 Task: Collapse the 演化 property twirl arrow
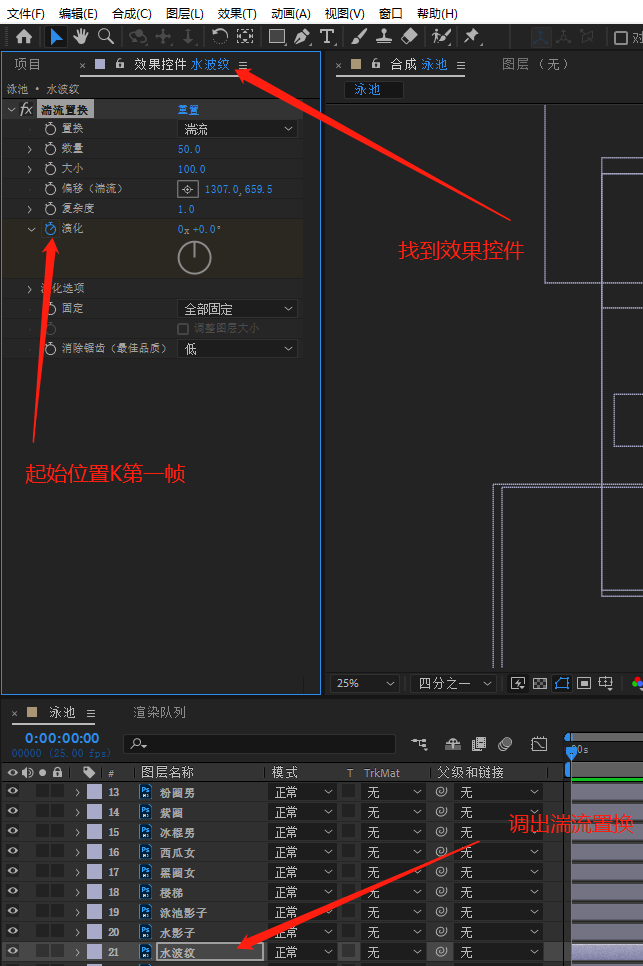(x=31, y=229)
